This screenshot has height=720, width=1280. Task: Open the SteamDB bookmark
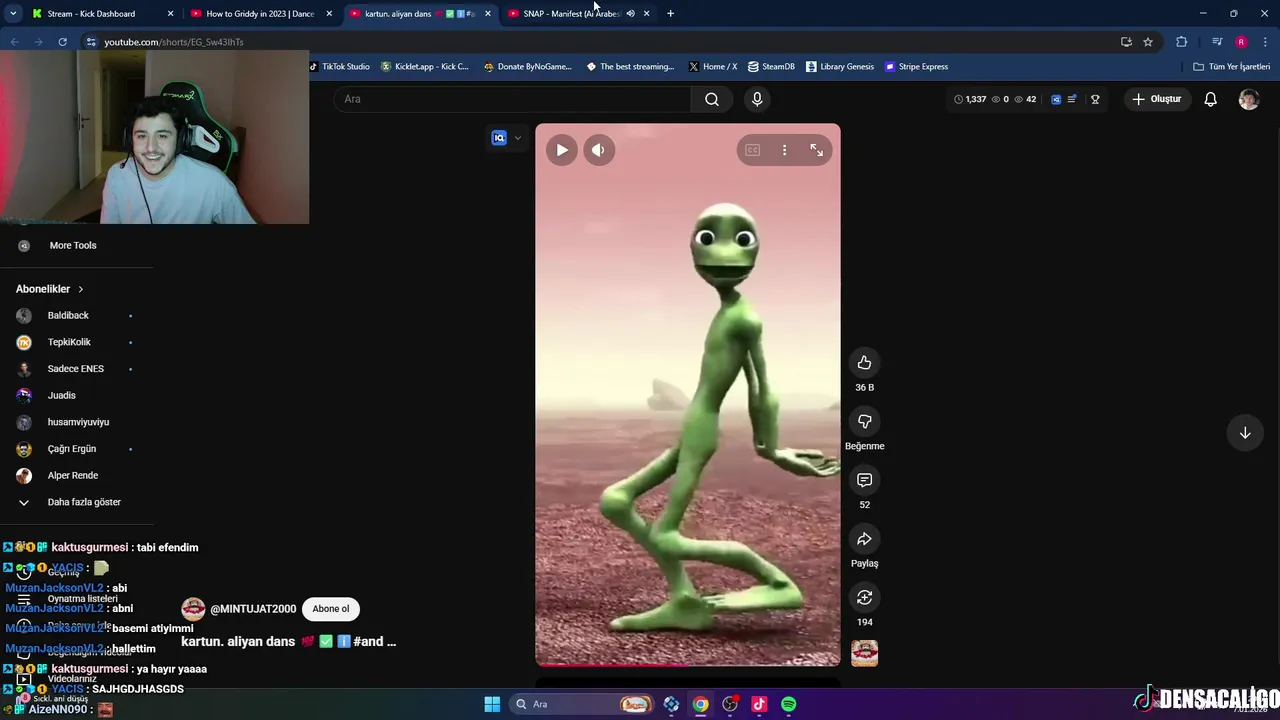(771, 67)
